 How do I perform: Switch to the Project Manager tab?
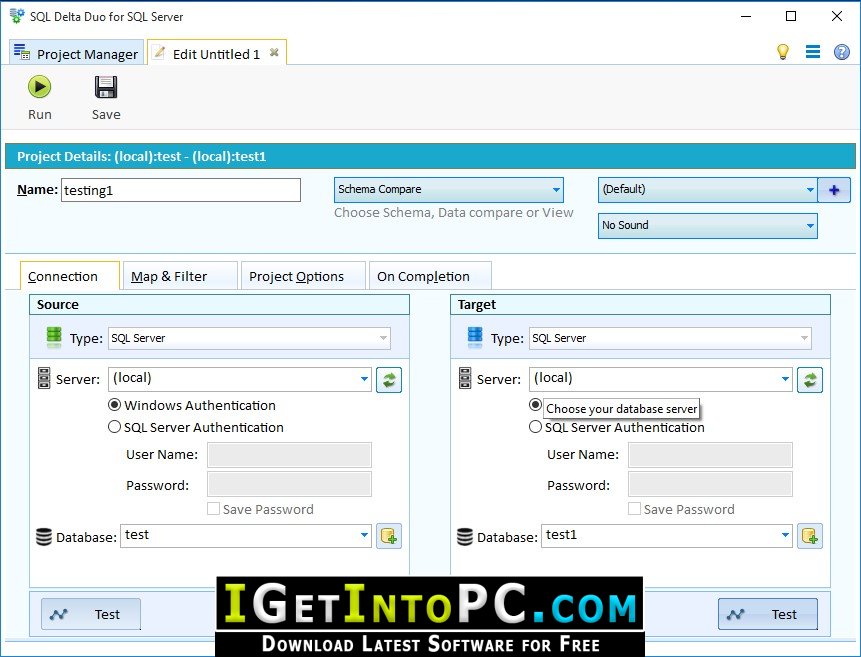[x=76, y=53]
